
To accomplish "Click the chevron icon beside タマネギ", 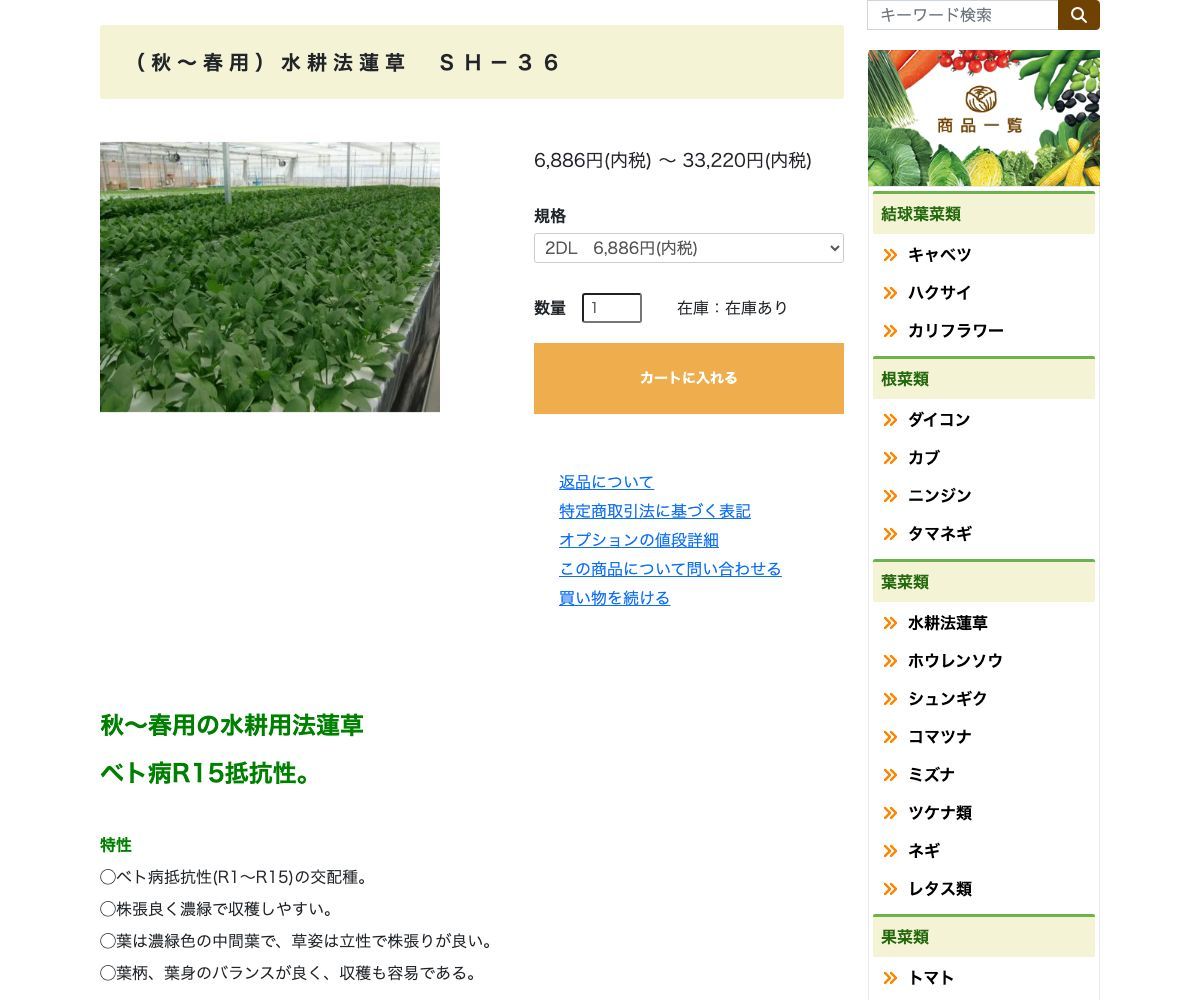I will [889, 534].
